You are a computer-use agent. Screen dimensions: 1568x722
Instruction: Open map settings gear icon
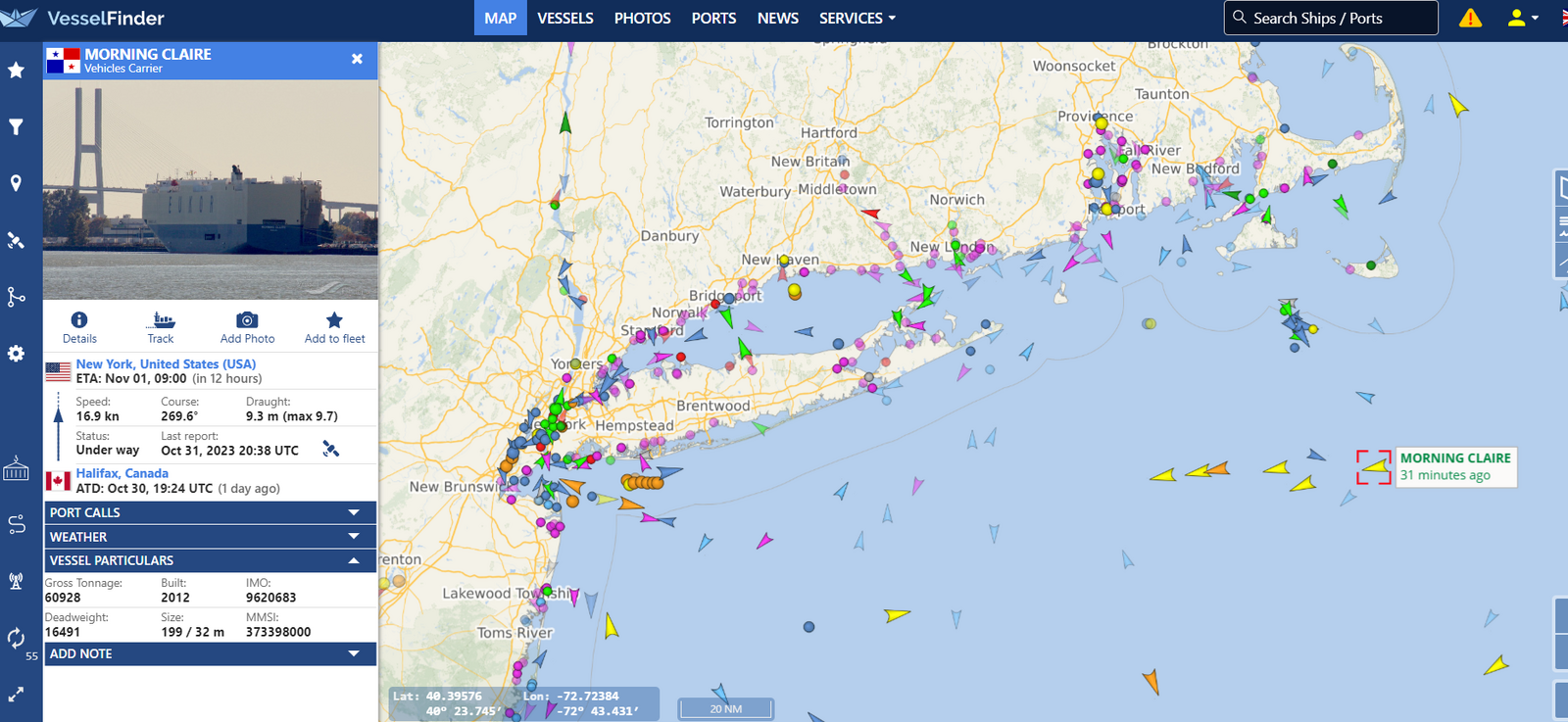click(16, 354)
